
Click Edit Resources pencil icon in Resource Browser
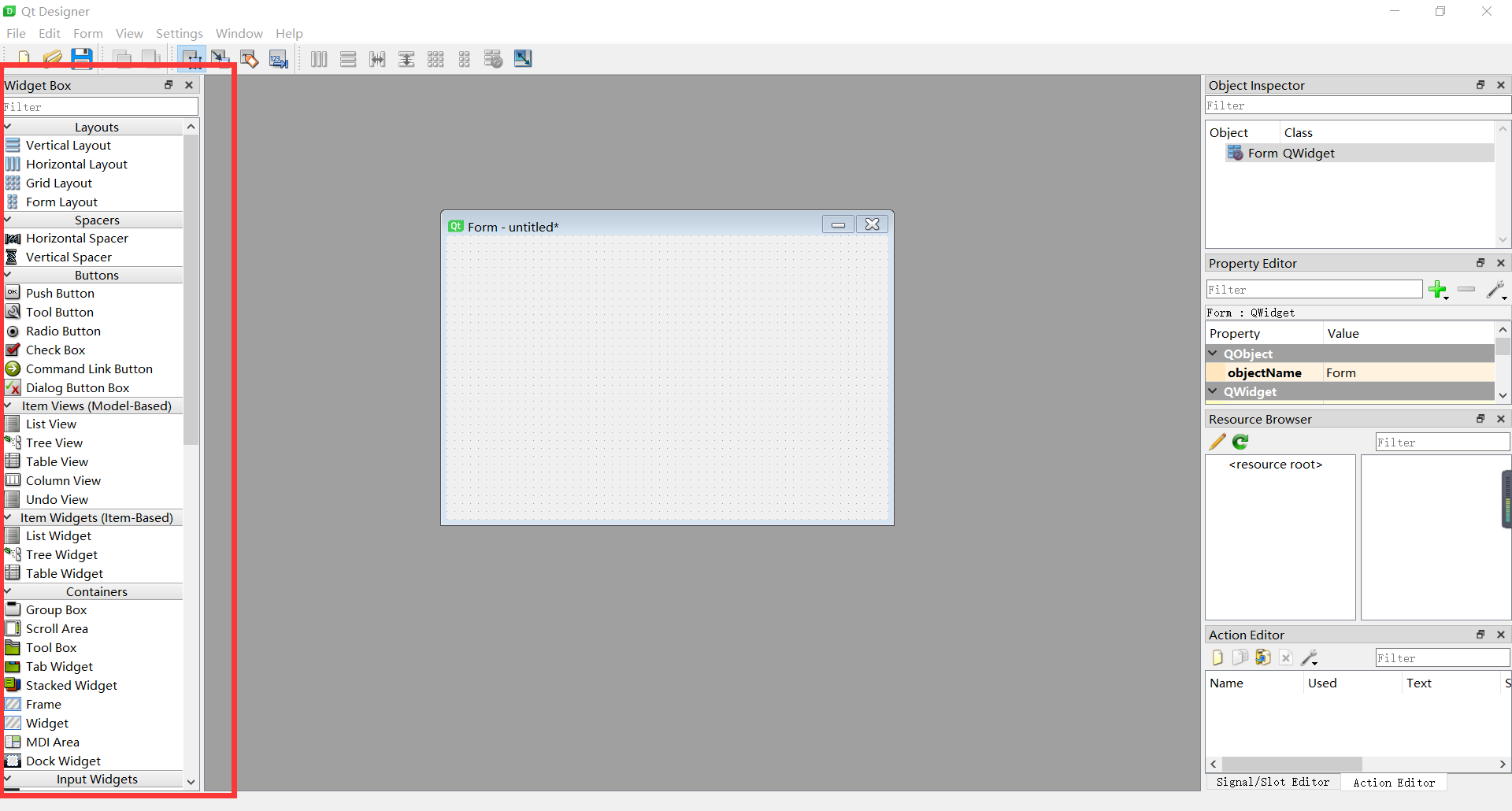tap(1217, 442)
